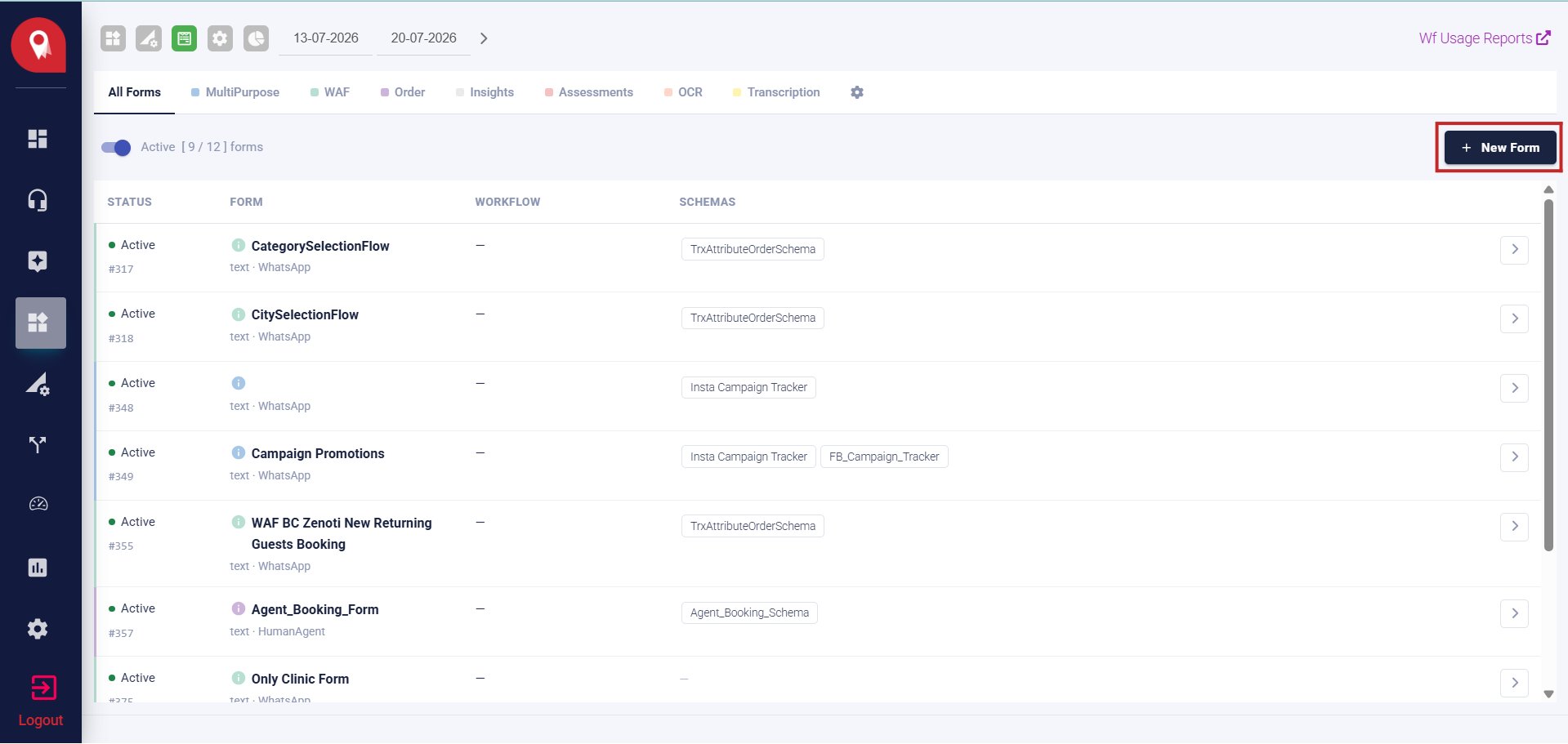Click the info icon beside CategorySelectionFlow
1568x744 pixels.
(x=239, y=245)
